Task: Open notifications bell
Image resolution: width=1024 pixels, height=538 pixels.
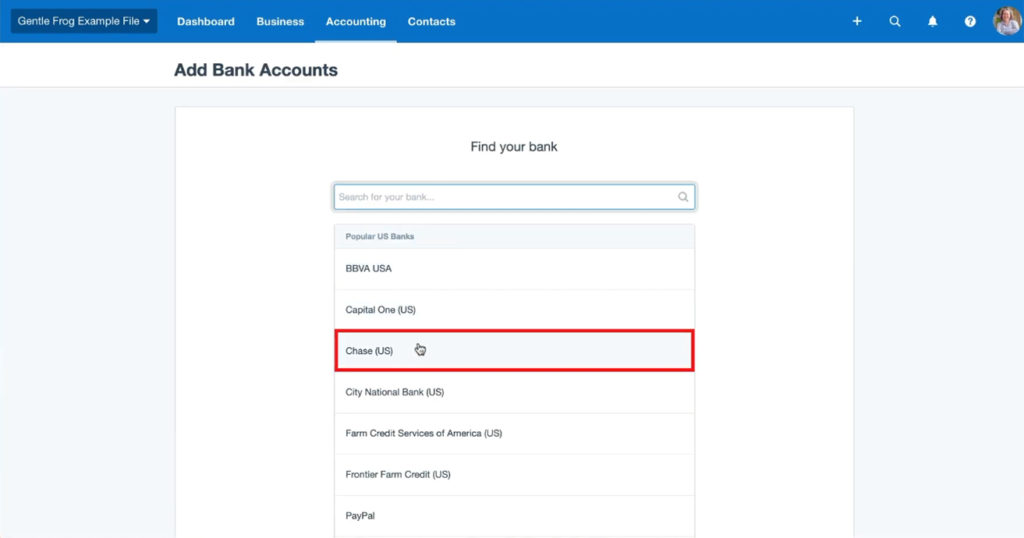Action: pyautogui.click(x=933, y=22)
